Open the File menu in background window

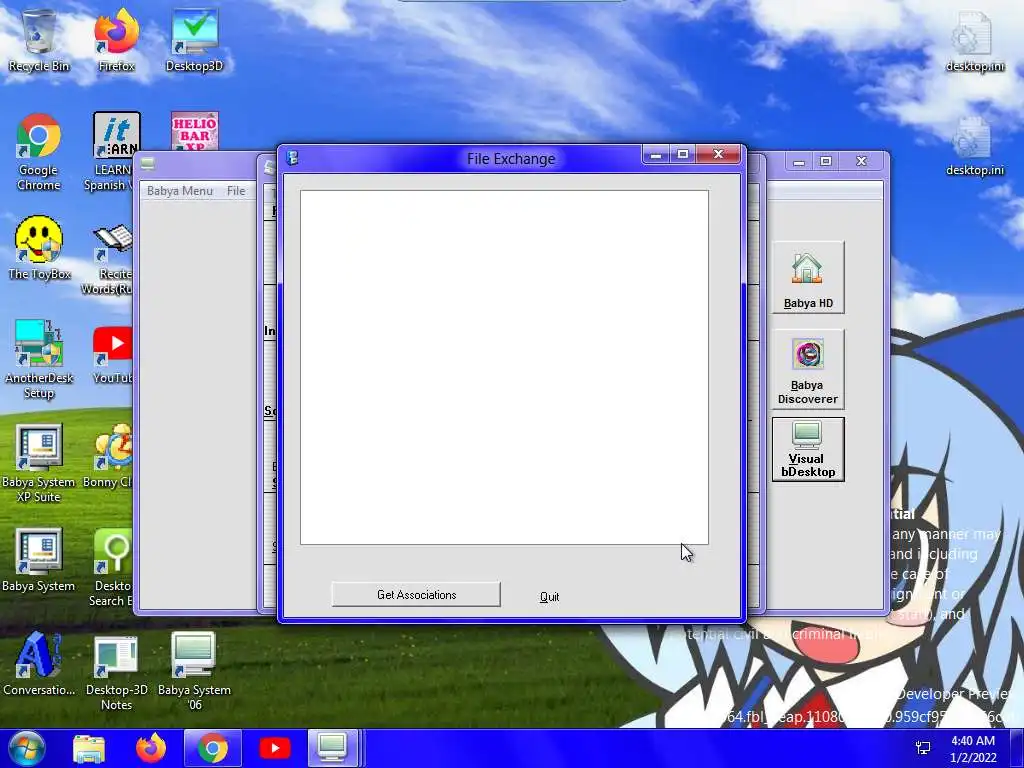click(236, 191)
